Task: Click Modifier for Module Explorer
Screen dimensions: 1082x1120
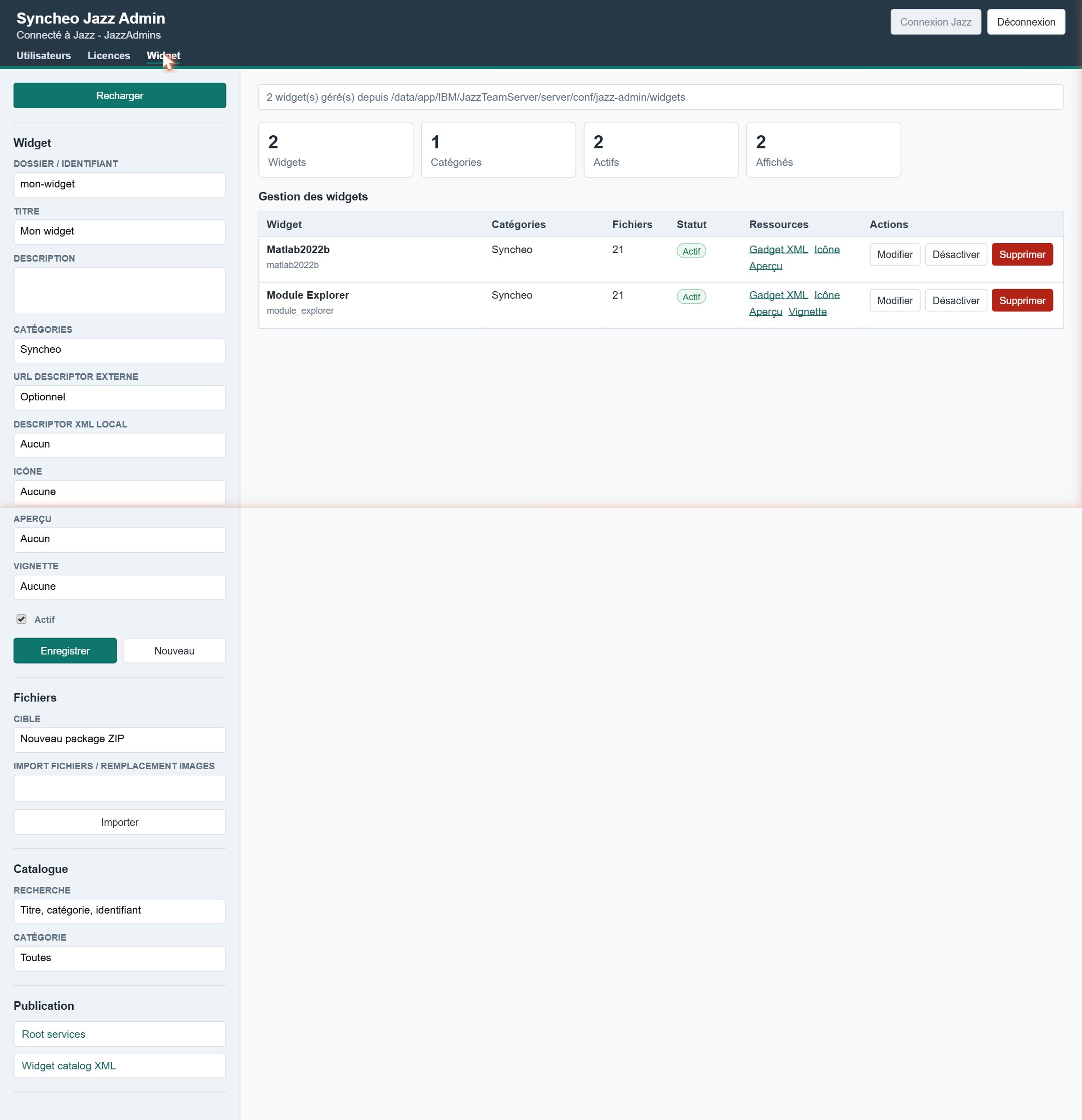Action: click(x=895, y=301)
